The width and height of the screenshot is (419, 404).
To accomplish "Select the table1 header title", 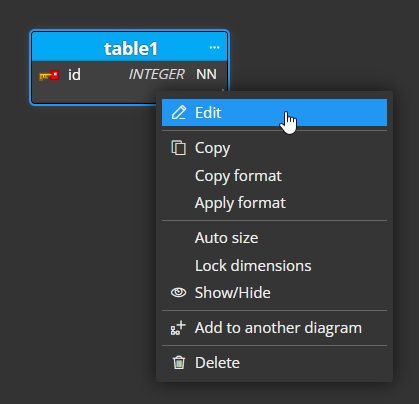I will pos(131,49).
